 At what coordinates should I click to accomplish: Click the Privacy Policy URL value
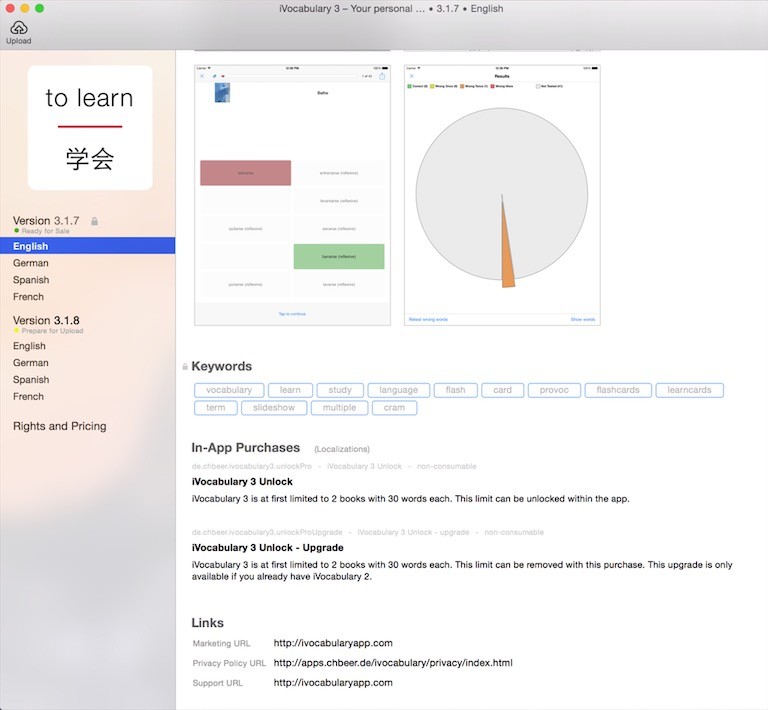(393, 663)
